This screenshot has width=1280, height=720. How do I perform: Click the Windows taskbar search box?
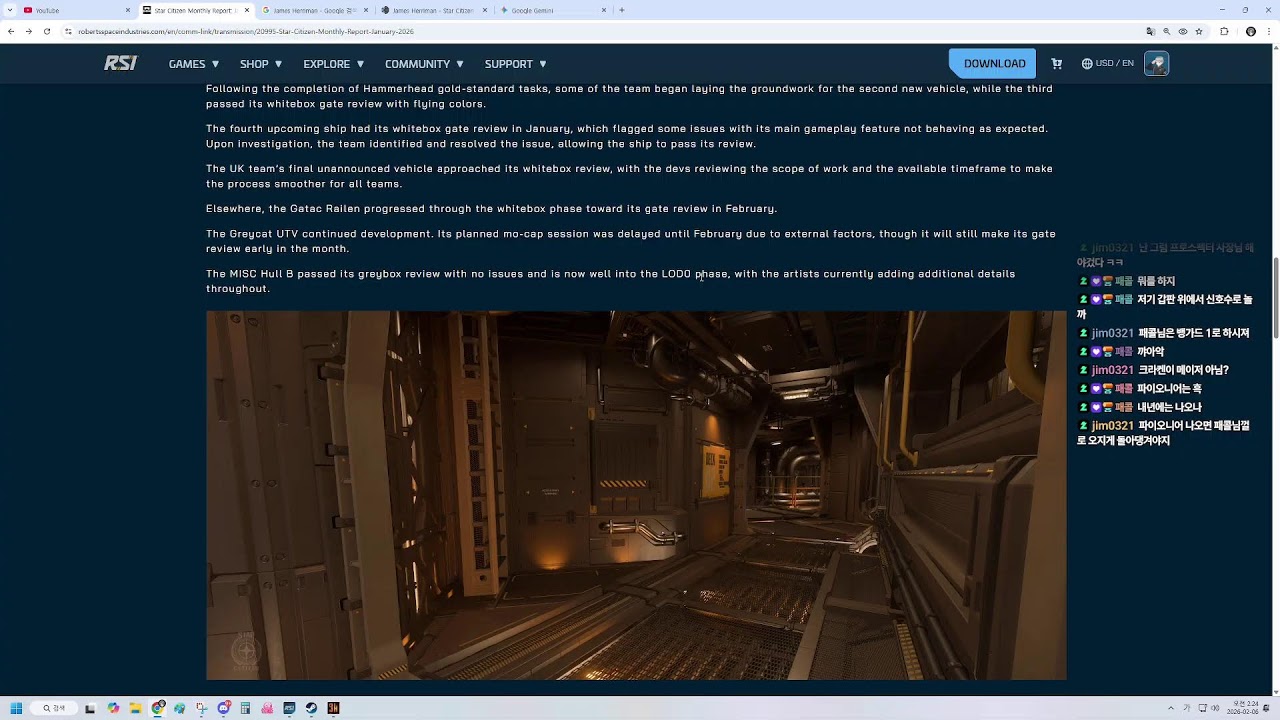point(55,708)
